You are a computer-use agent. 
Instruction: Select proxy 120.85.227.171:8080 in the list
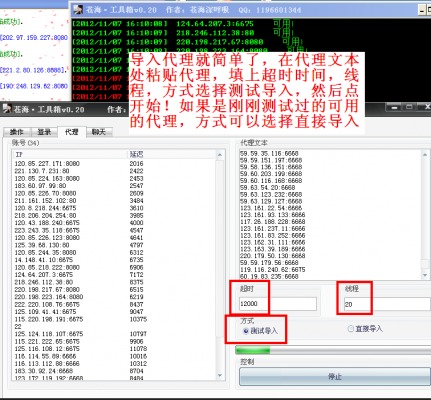pyautogui.click(x=47, y=164)
